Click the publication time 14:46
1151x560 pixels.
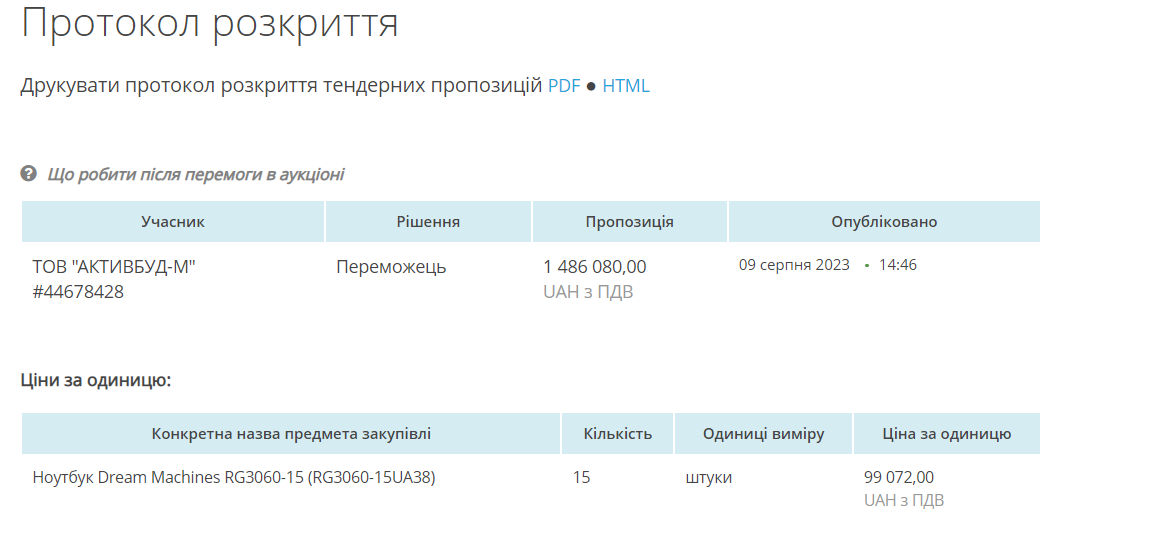click(898, 265)
